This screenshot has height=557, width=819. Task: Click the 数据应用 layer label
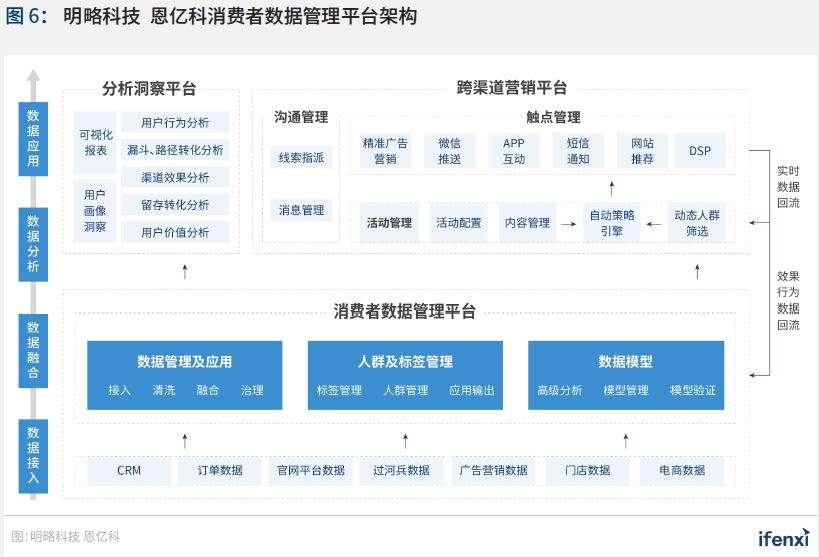[x=33, y=138]
